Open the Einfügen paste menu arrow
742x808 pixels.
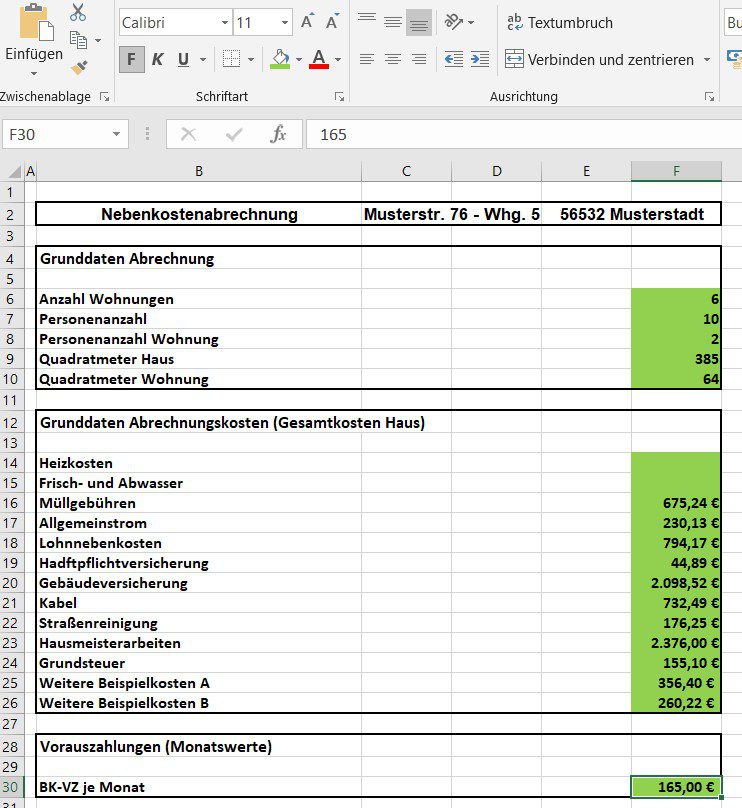[x=33, y=73]
